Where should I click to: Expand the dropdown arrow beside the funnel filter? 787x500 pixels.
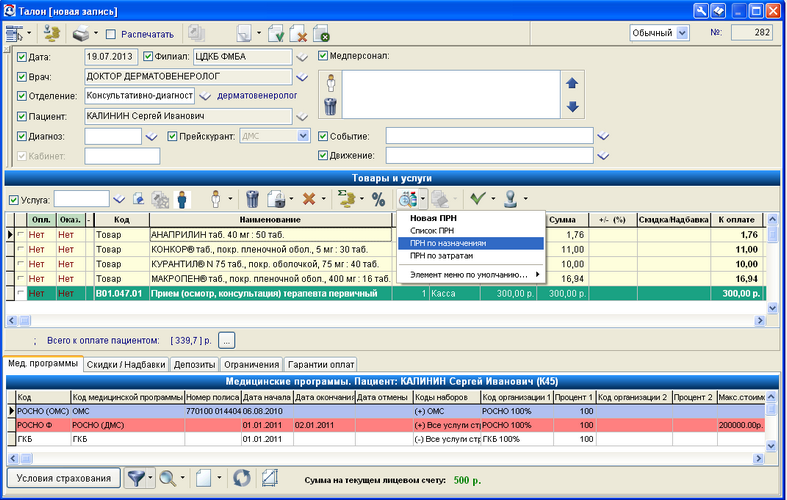click(x=150, y=478)
